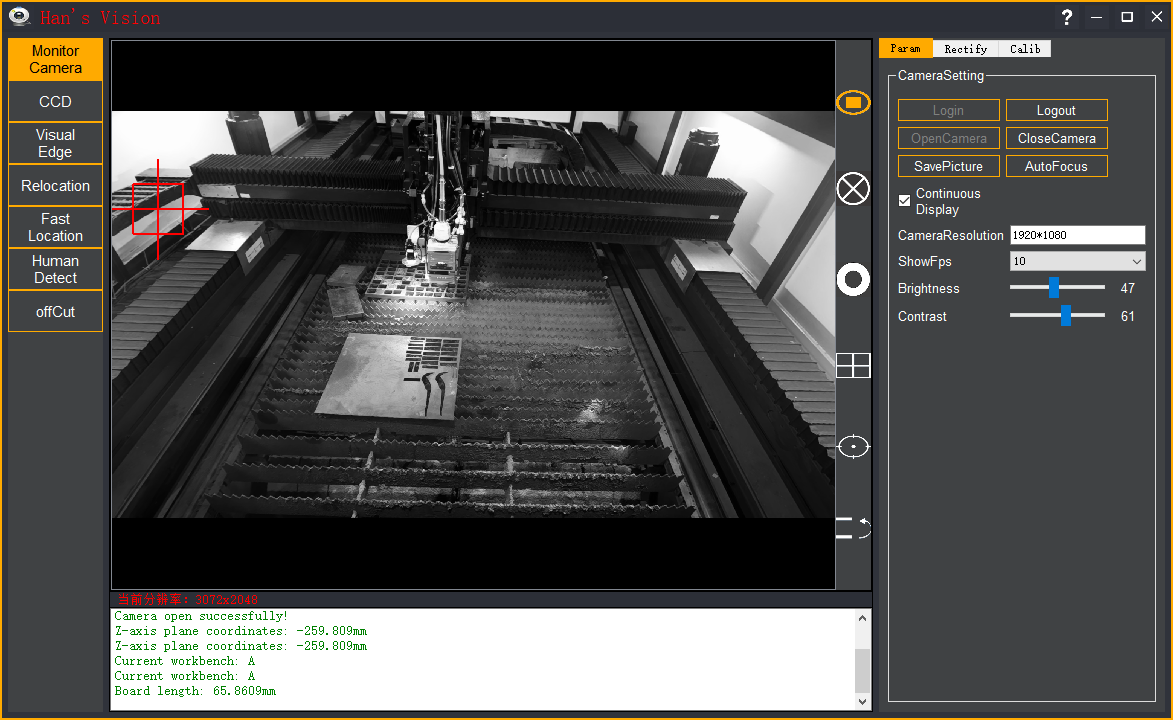The image size is (1173, 720).
Task: Click the orange rectangle display icon
Action: [853, 102]
